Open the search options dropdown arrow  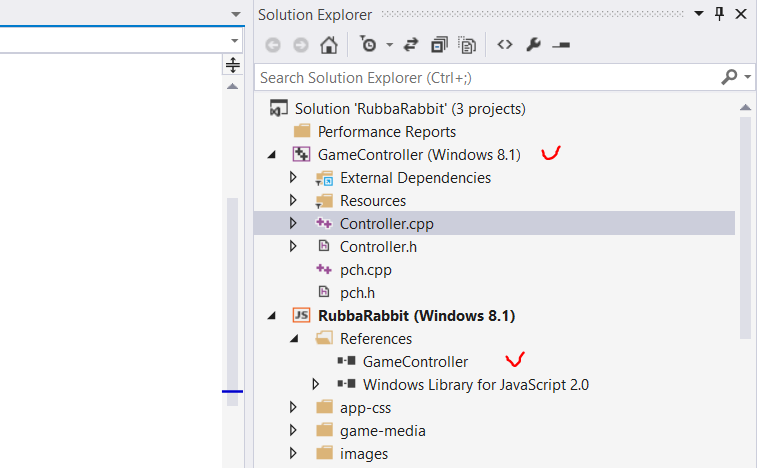(747, 77)
